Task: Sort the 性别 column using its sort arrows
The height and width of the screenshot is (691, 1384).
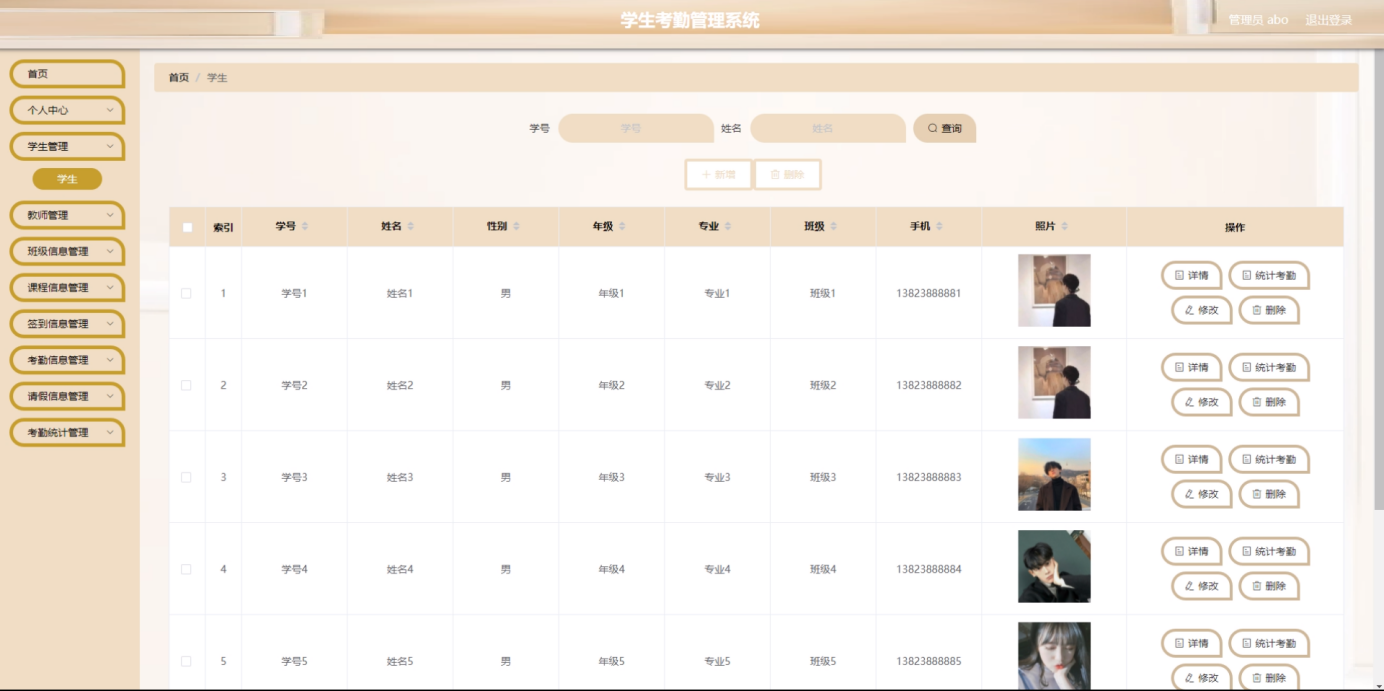Action: pyautogui.click(x=516, y=227)
